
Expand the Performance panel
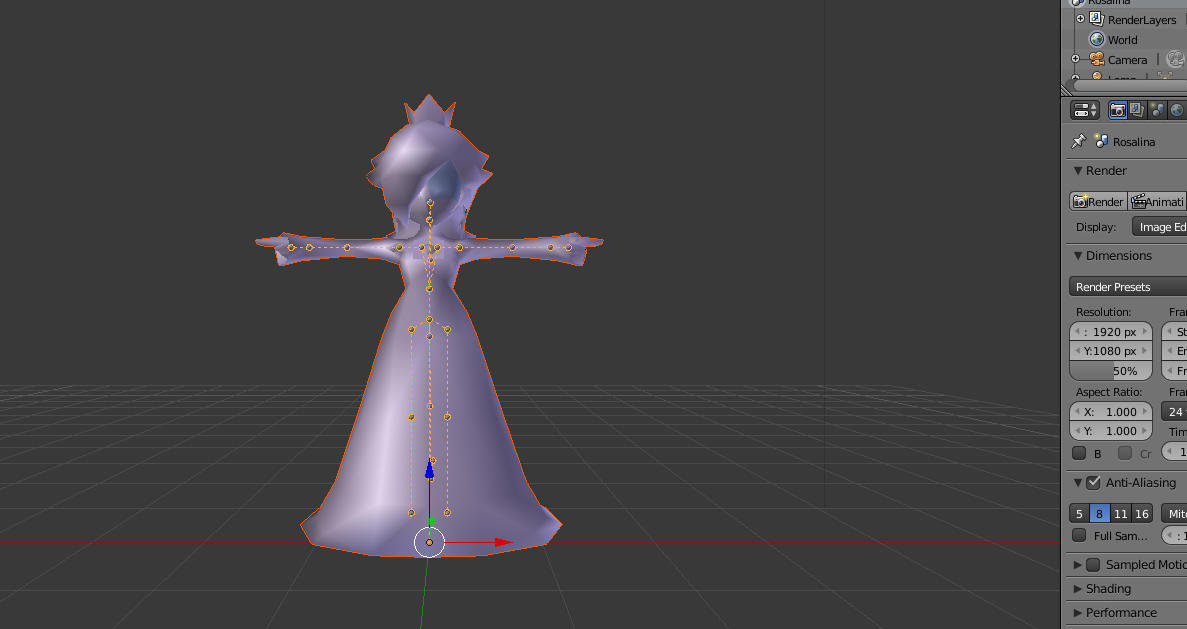pos(1078,613)
